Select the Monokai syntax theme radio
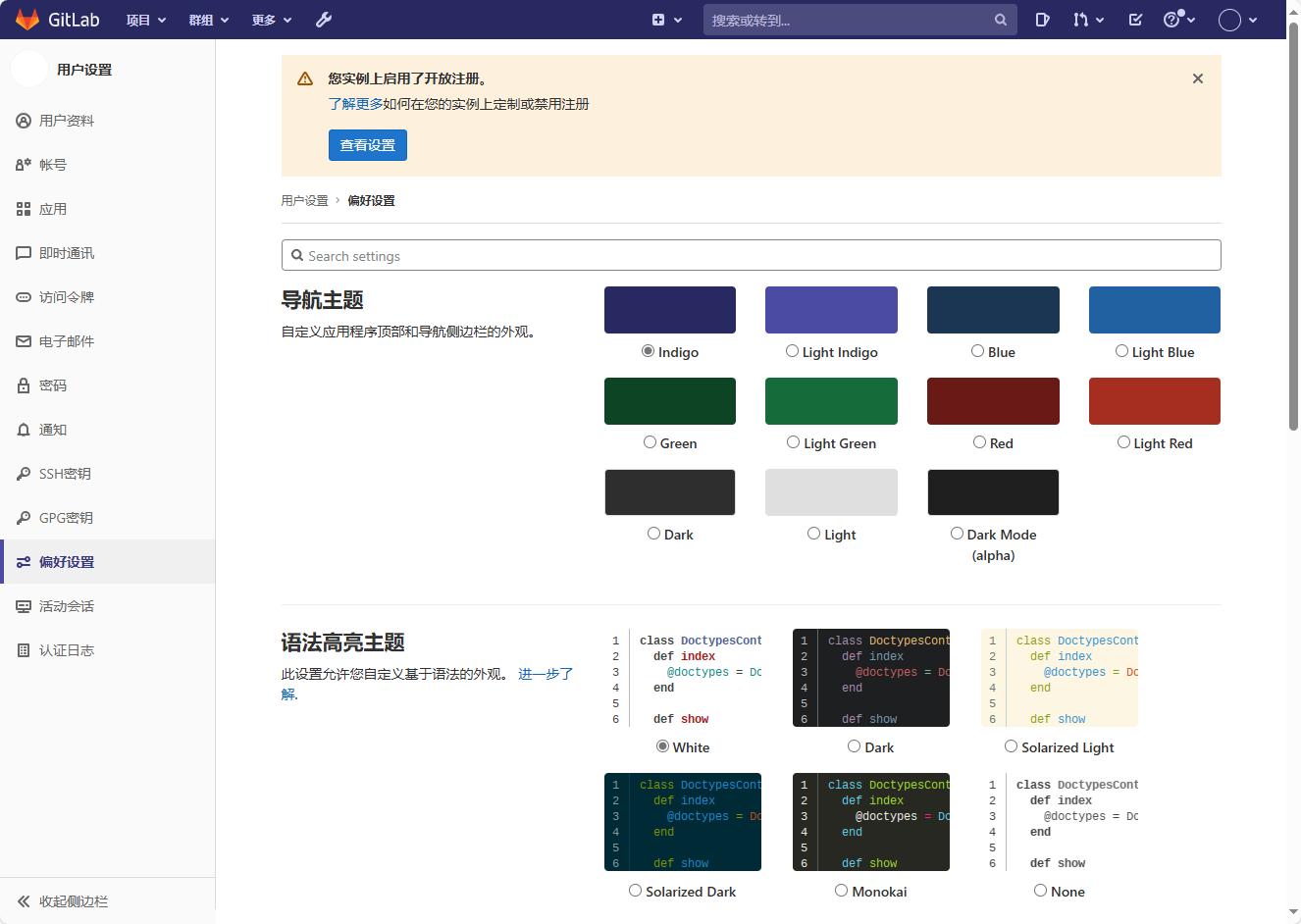 841,891
